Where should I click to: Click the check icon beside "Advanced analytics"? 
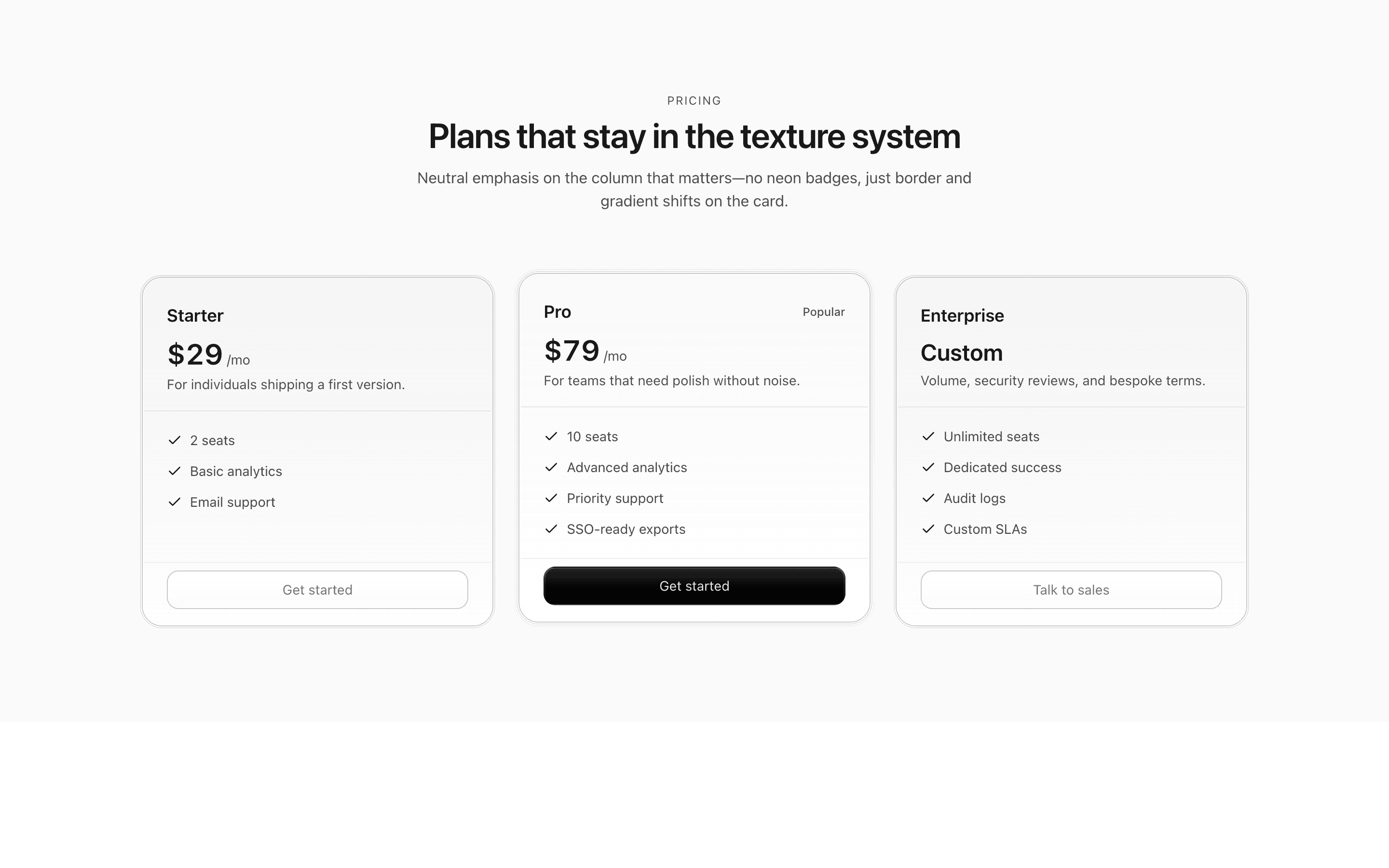click(552, 467)
